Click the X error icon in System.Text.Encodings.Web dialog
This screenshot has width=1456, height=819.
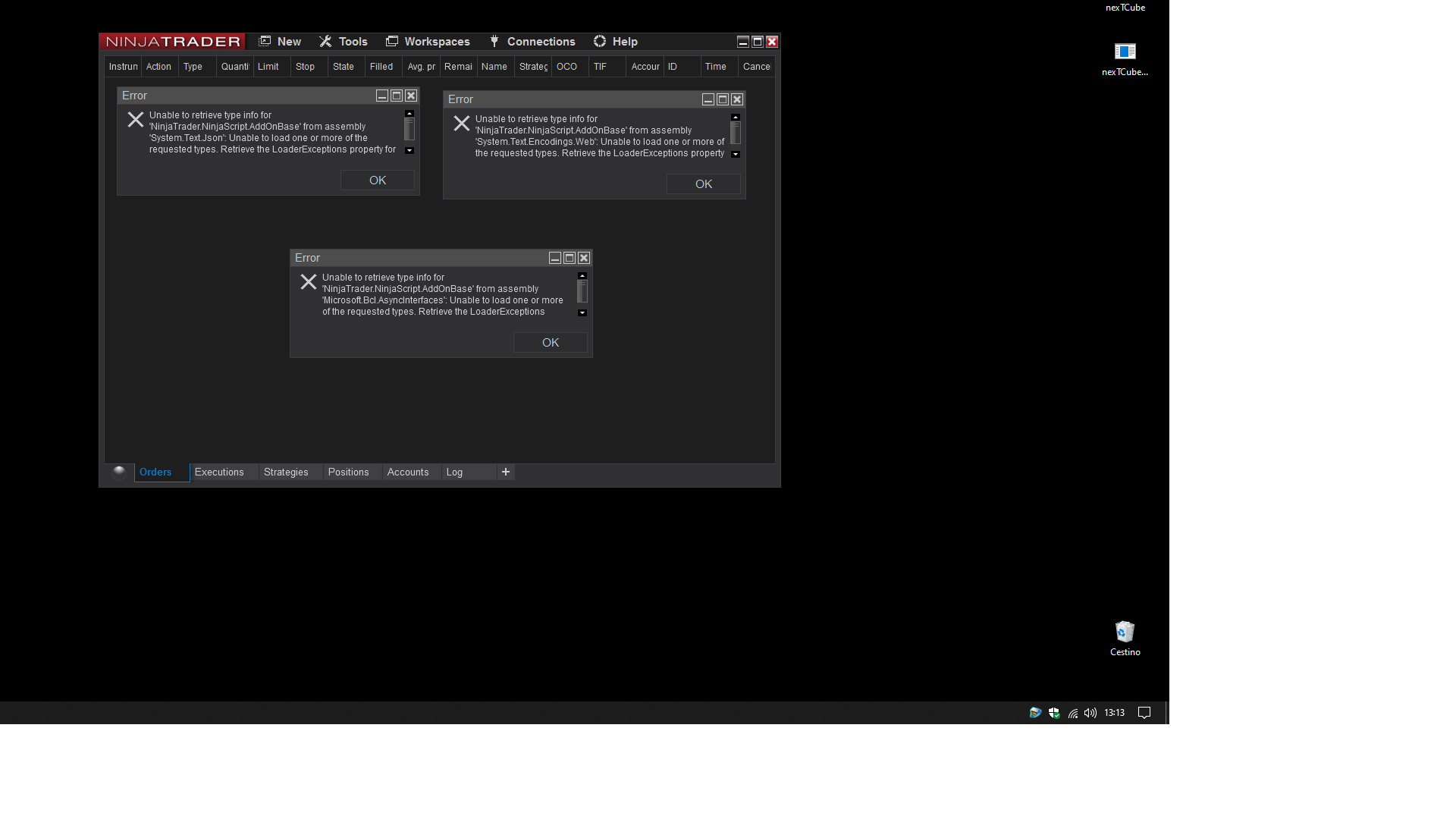tap(462, 124)
